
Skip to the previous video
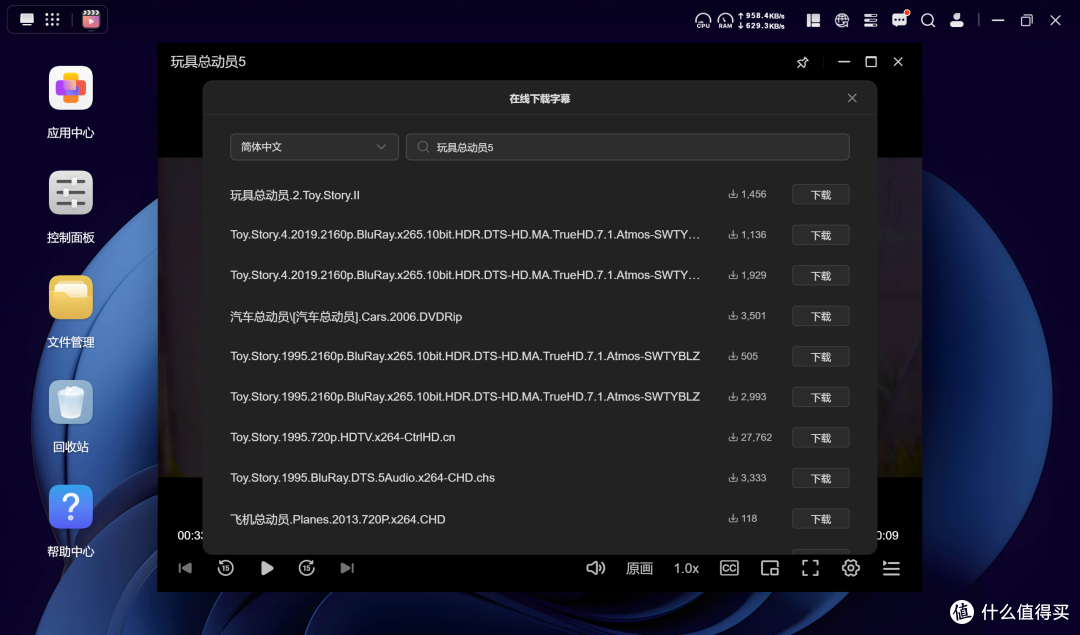(x=185, y=568)
